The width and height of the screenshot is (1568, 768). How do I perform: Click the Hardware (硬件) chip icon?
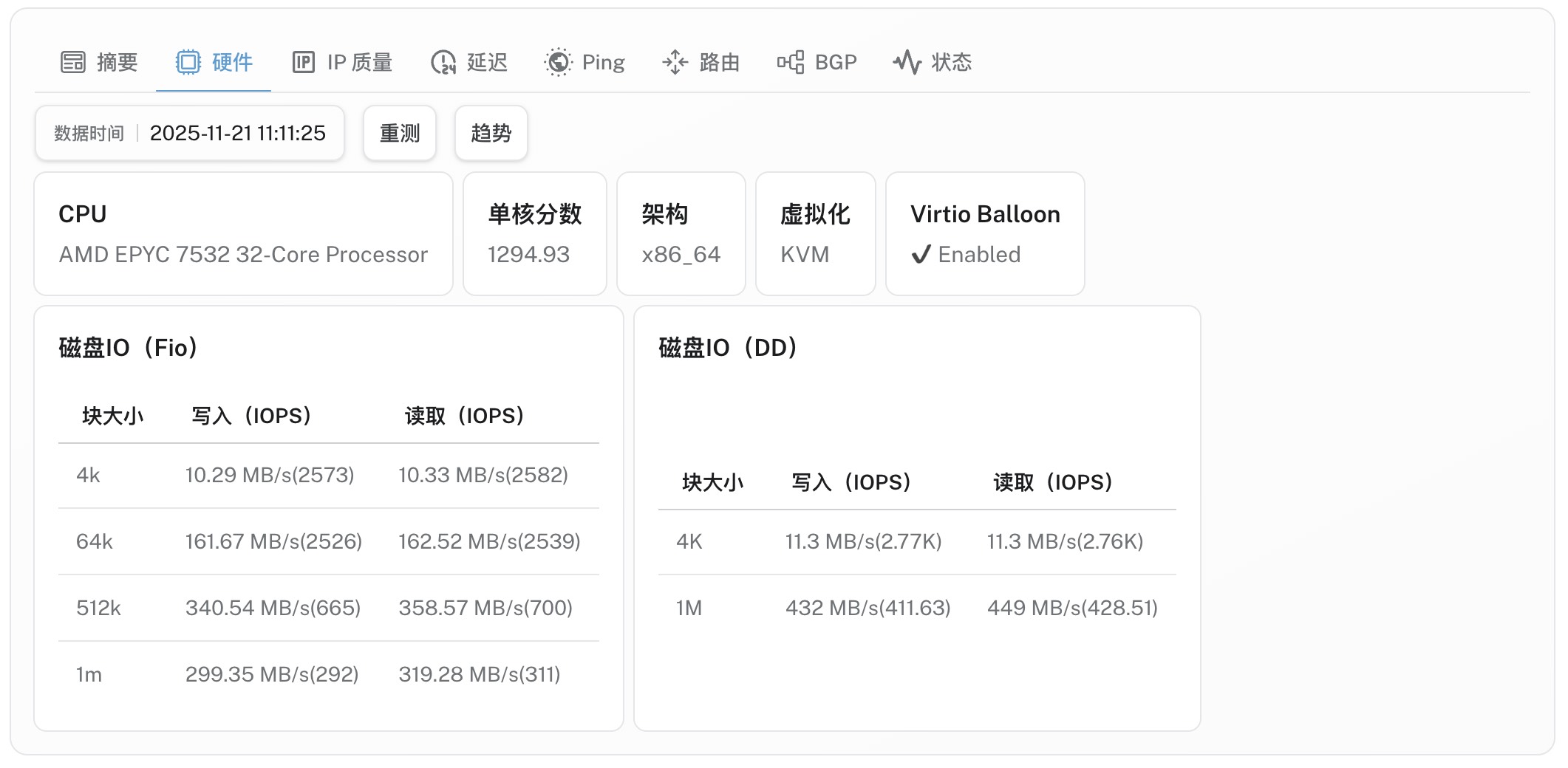[188, 62]
